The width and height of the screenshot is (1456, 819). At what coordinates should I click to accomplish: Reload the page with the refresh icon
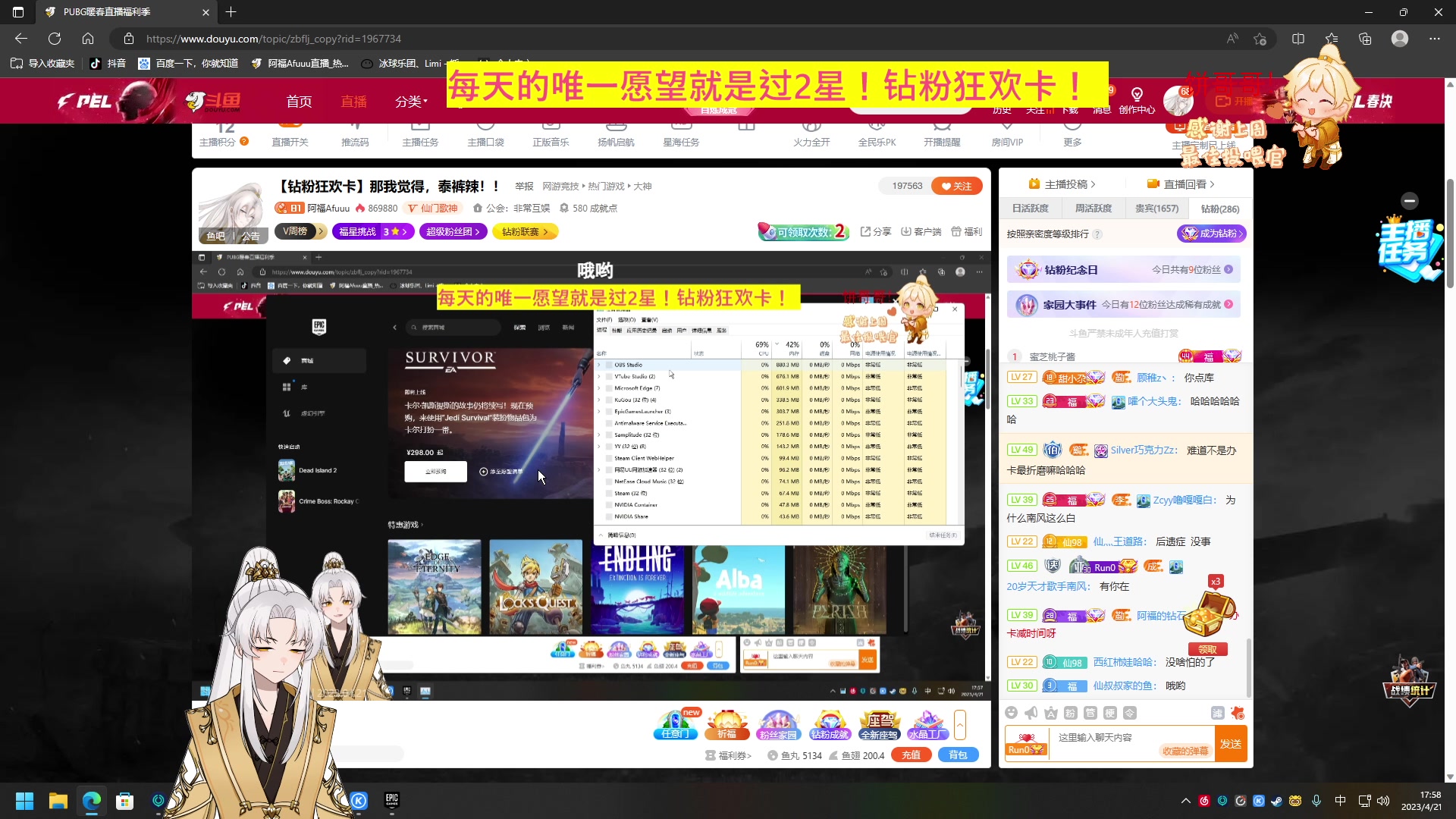click(55, 39)
